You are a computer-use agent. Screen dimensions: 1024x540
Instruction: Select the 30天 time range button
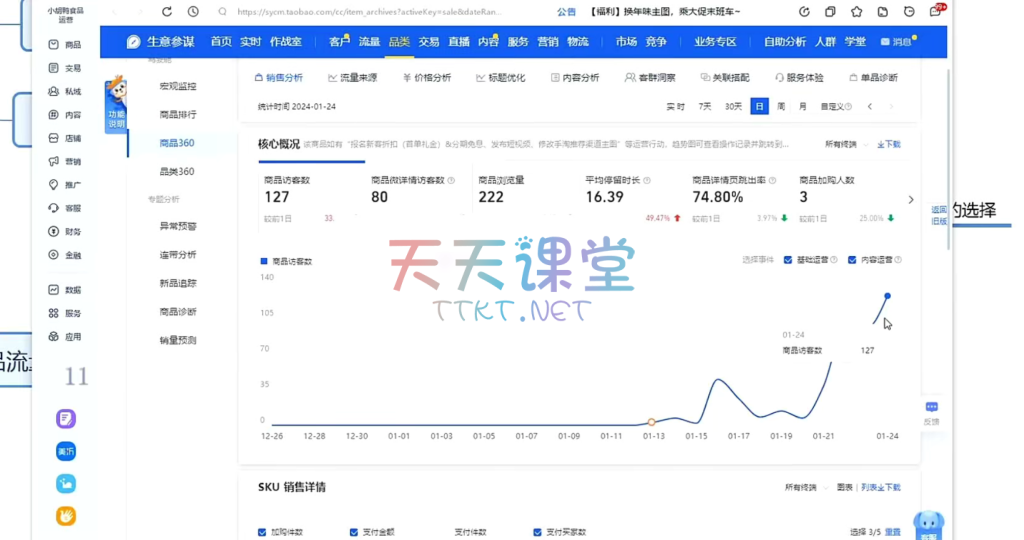(x=733, y=106)
